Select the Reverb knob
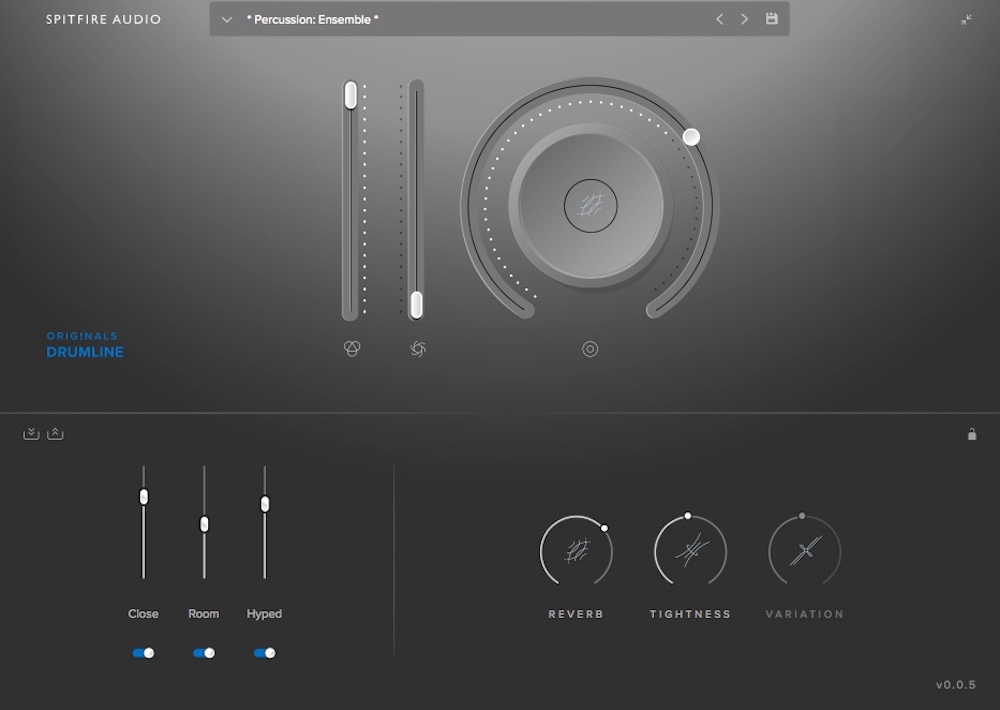This screenshot has height=710, width=1000. tap(576, 551)
